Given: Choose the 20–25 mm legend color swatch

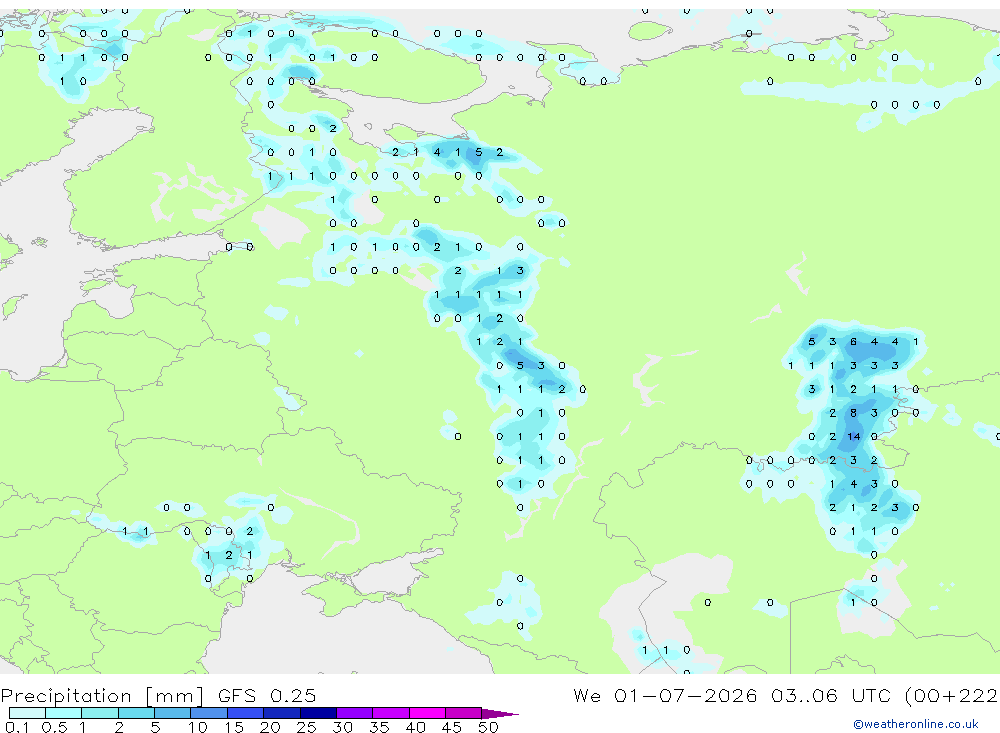Looking at the screenshot, I should coord(282,713).
